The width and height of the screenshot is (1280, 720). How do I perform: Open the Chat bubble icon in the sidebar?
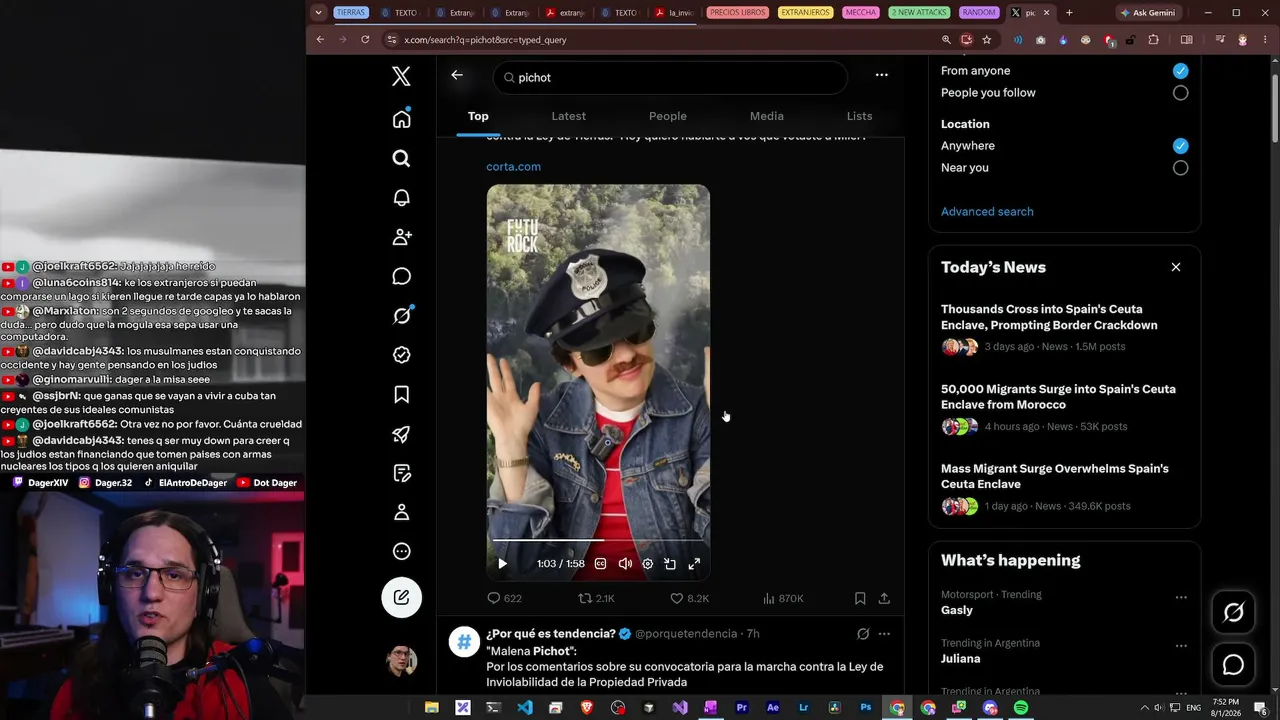click(x=401, y=276)
